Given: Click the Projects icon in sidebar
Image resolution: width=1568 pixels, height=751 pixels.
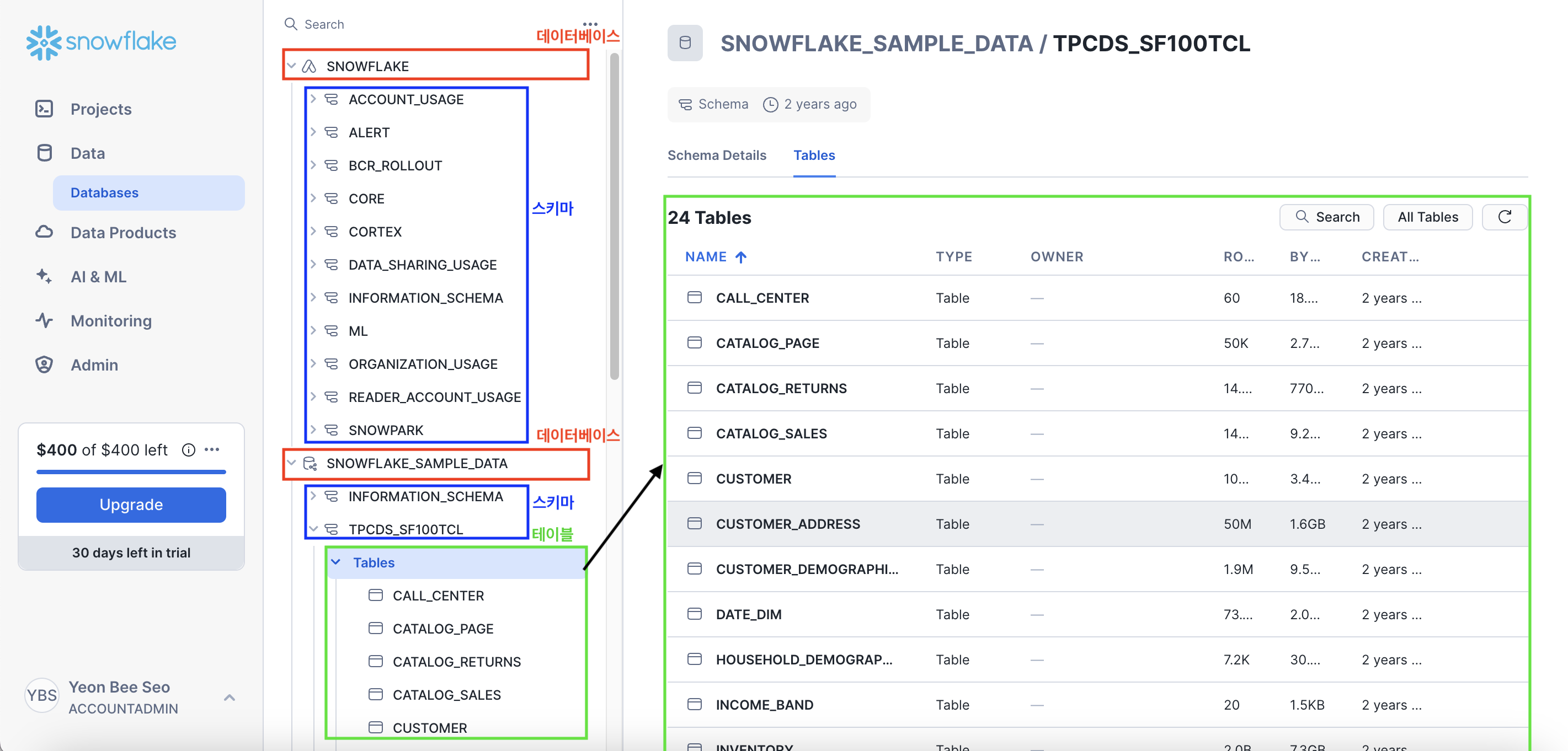Looking at the screenshot, I should pos(44,109).
